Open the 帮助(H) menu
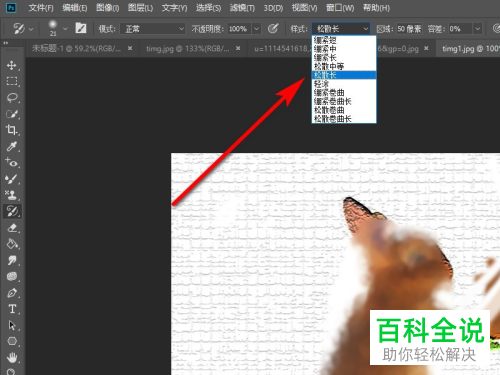500x375 pixels. click(x=376, y=8)
